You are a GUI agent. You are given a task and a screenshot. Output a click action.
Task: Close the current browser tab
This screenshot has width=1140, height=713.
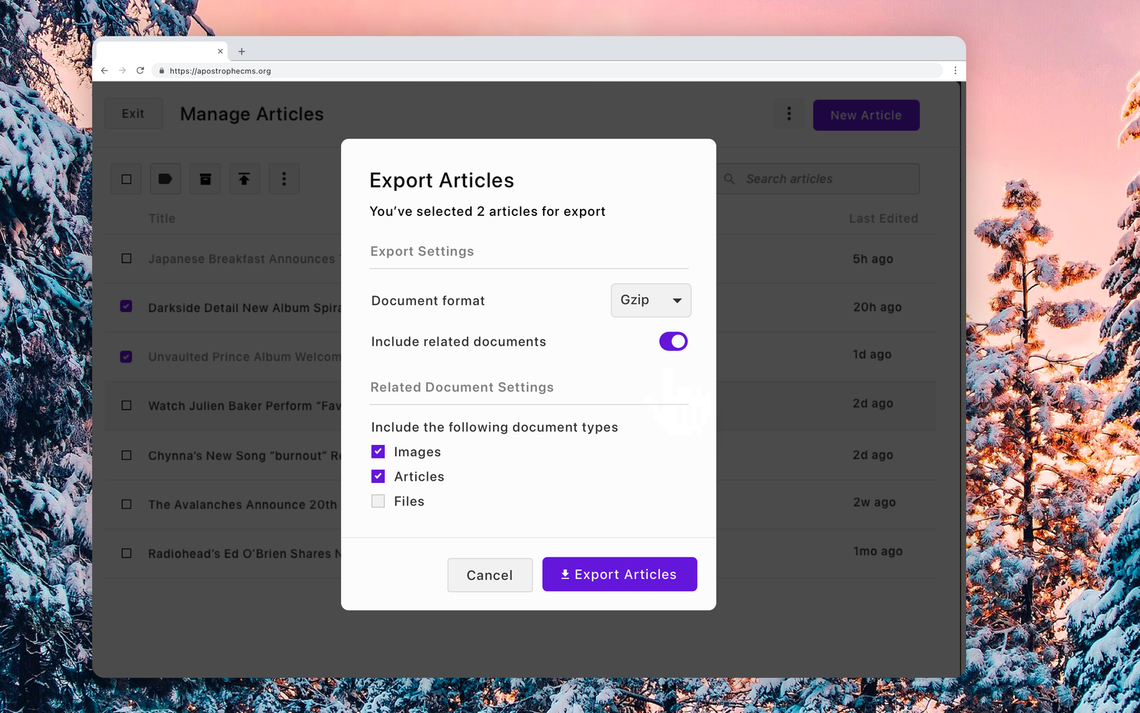click(220, 51)
